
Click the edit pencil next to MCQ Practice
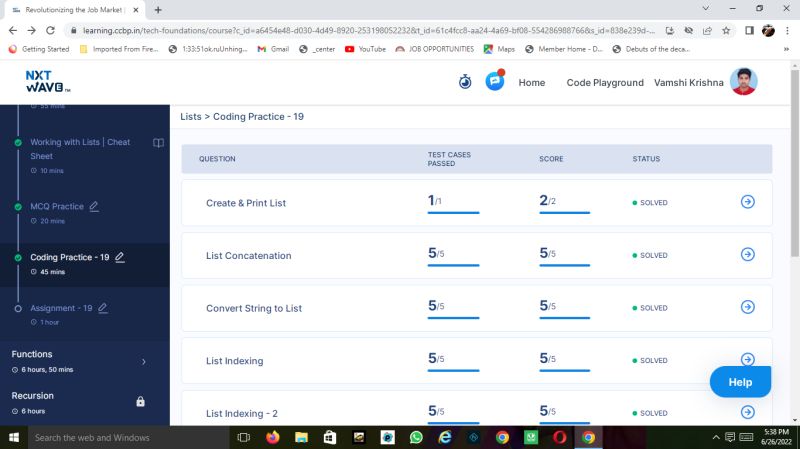point(94,206)
